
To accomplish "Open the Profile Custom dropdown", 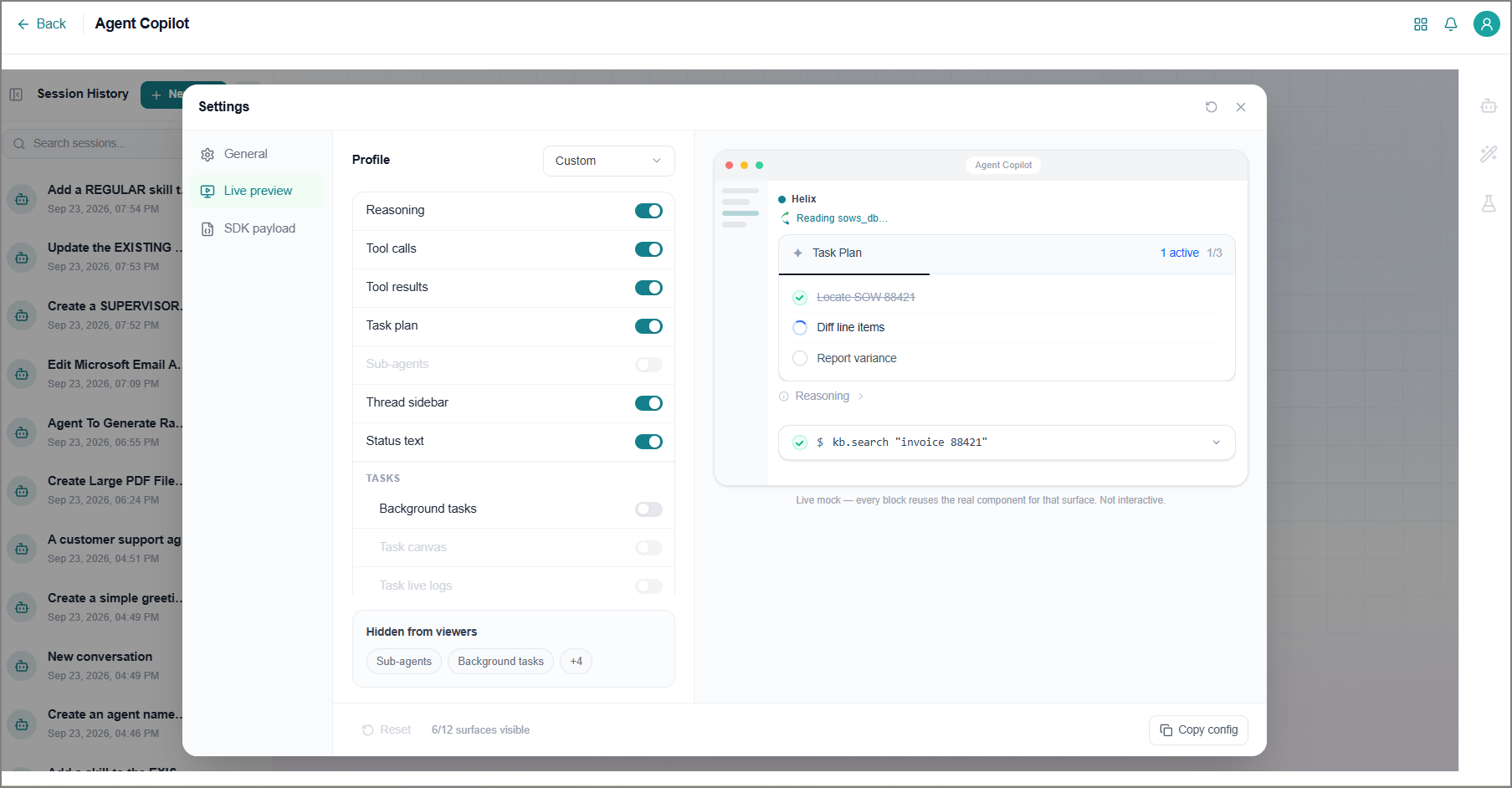I will 608,161.
